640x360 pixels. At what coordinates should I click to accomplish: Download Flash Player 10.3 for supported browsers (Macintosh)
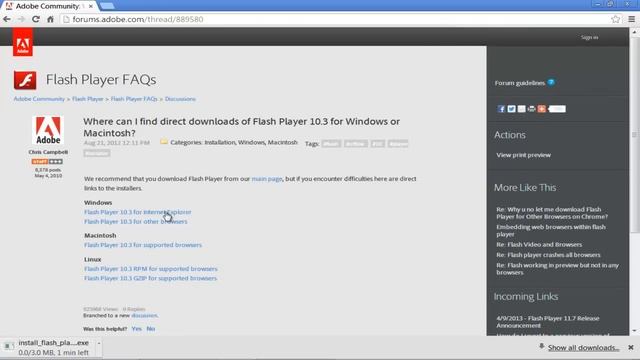[x=143, y=245]
